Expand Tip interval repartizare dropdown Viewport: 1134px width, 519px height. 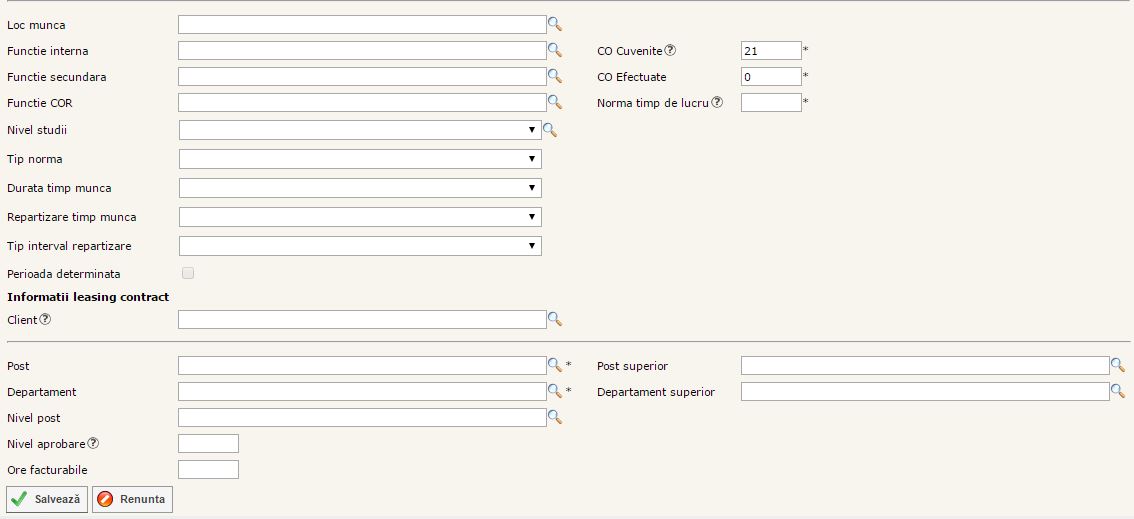(359, 246)
